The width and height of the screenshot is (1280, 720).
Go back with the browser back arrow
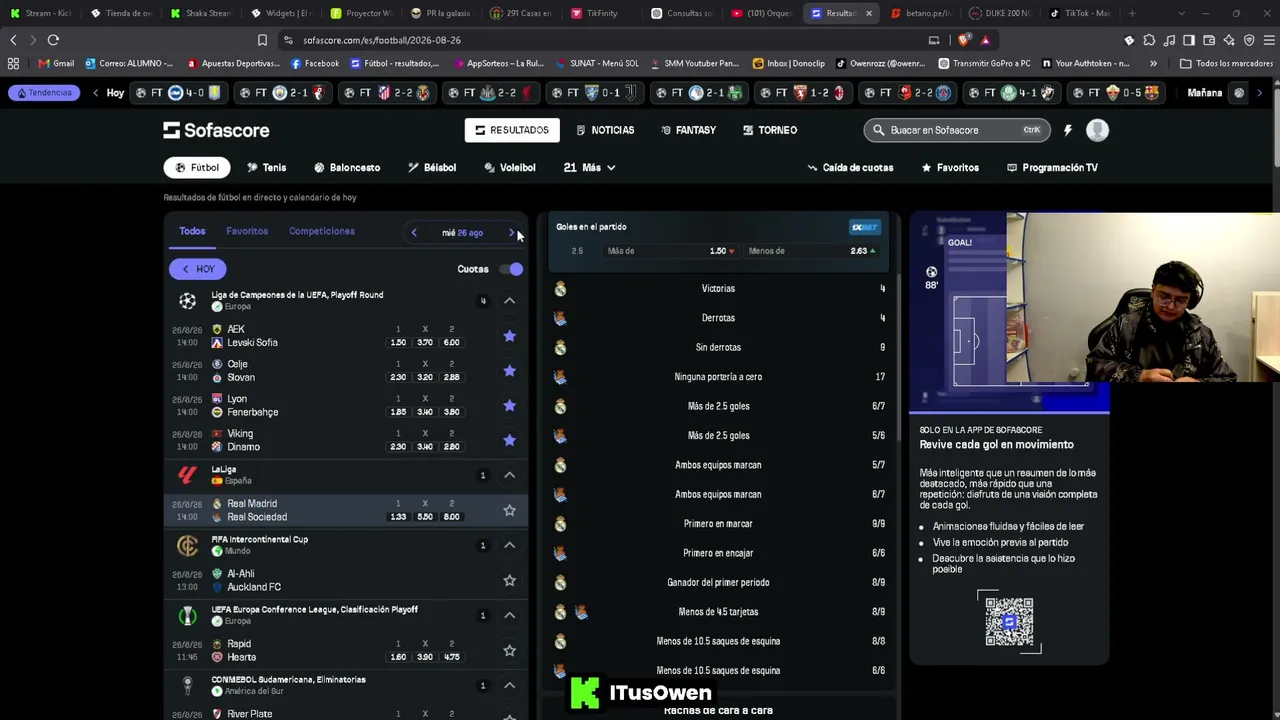click(13, 40)
